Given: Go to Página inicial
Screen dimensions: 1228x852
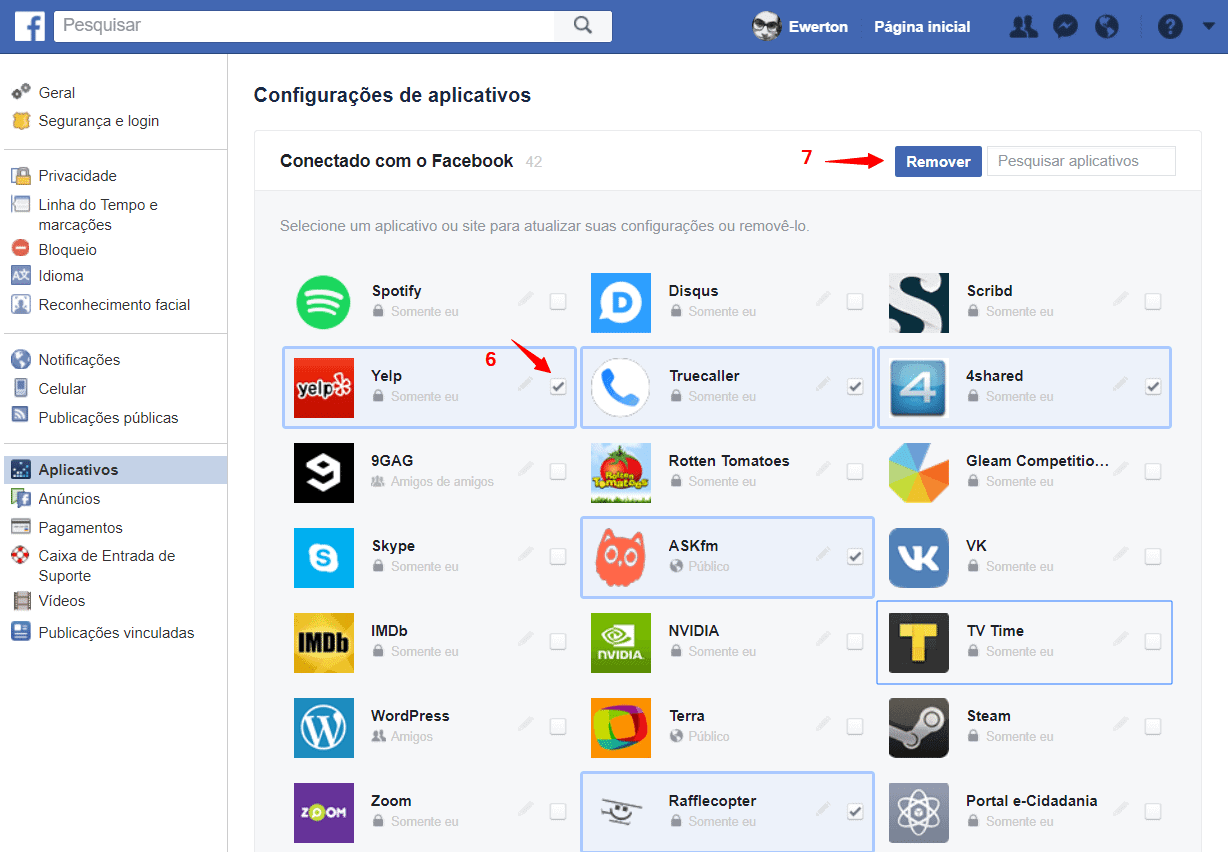Looking at the screenshot, I should [922, 27].
